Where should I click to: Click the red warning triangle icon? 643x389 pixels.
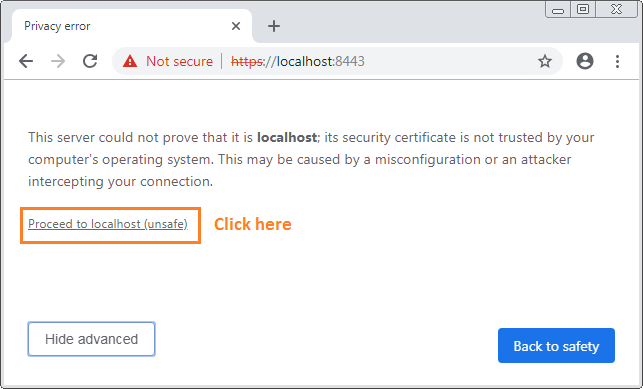[x=130, y=61]
